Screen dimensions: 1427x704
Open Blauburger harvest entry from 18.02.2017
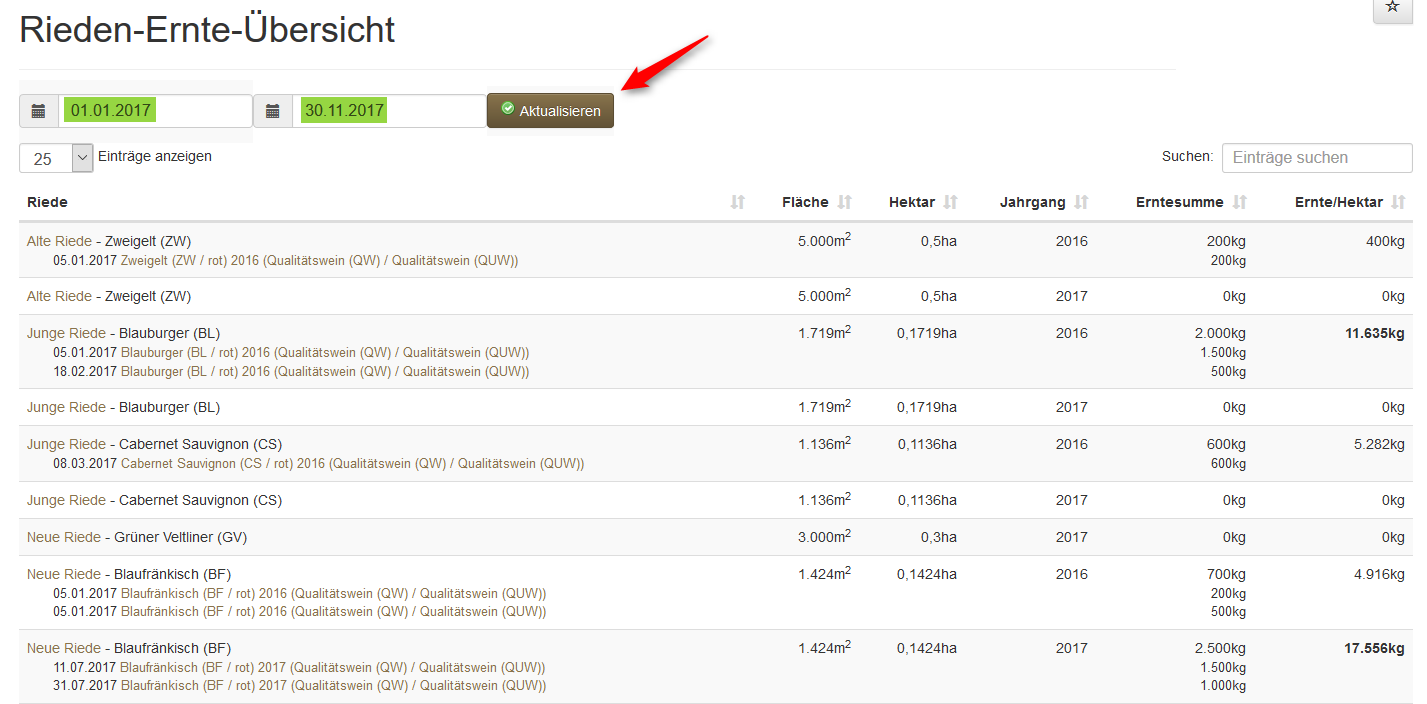[324, 372]
